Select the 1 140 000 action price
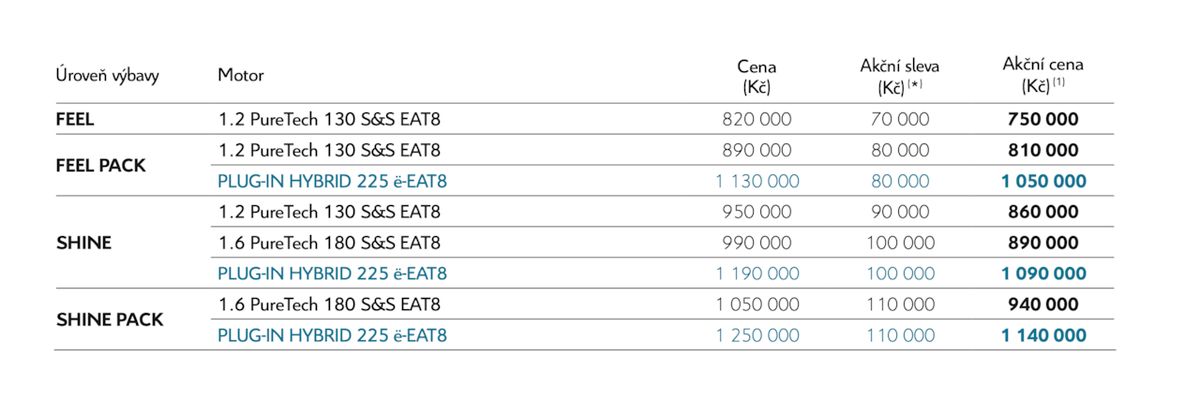Image resolution: width=1200 pixels, height=401 pixels. pyautogui.click(x=1043, y=335)
